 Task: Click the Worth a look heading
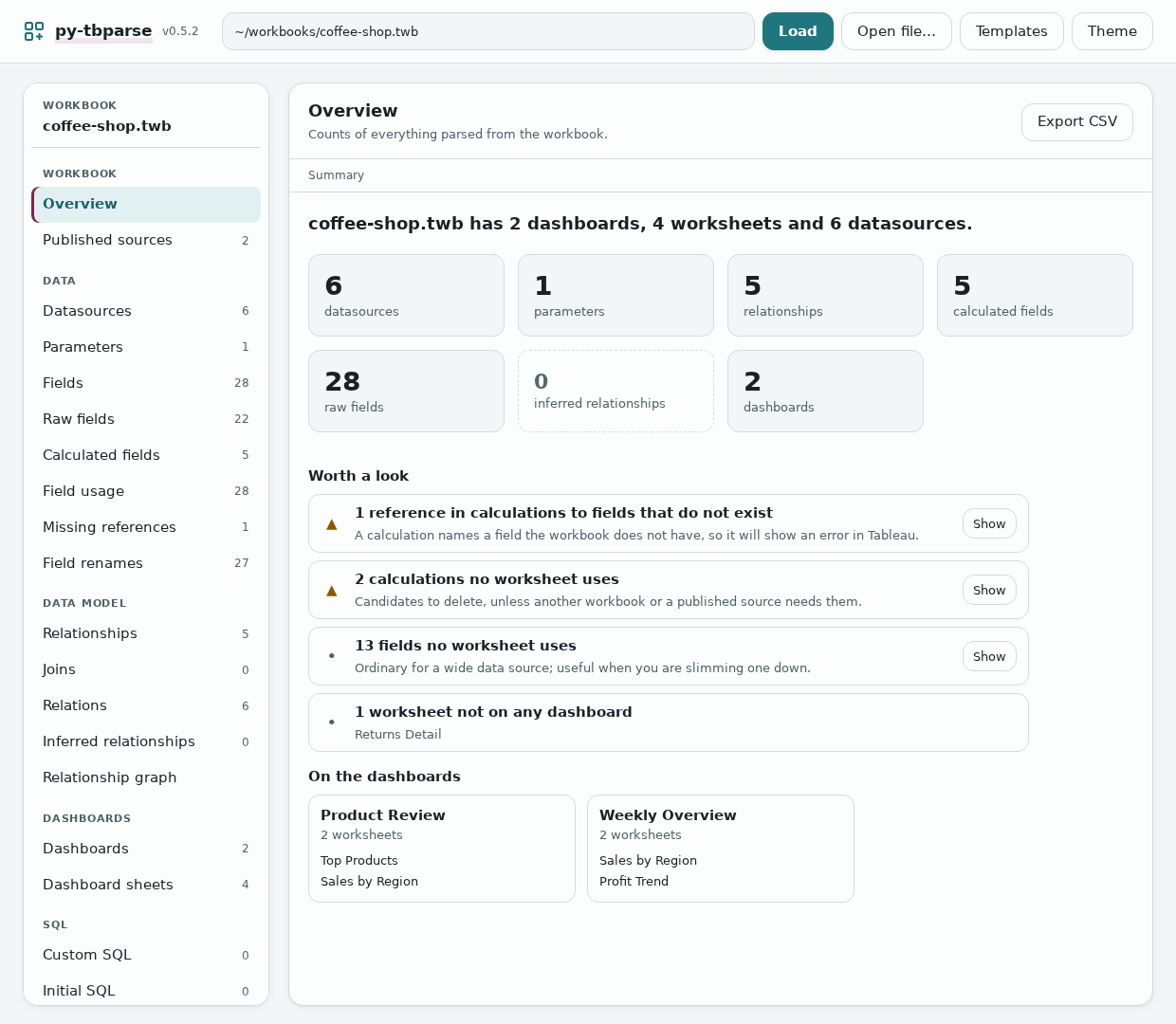358,476
